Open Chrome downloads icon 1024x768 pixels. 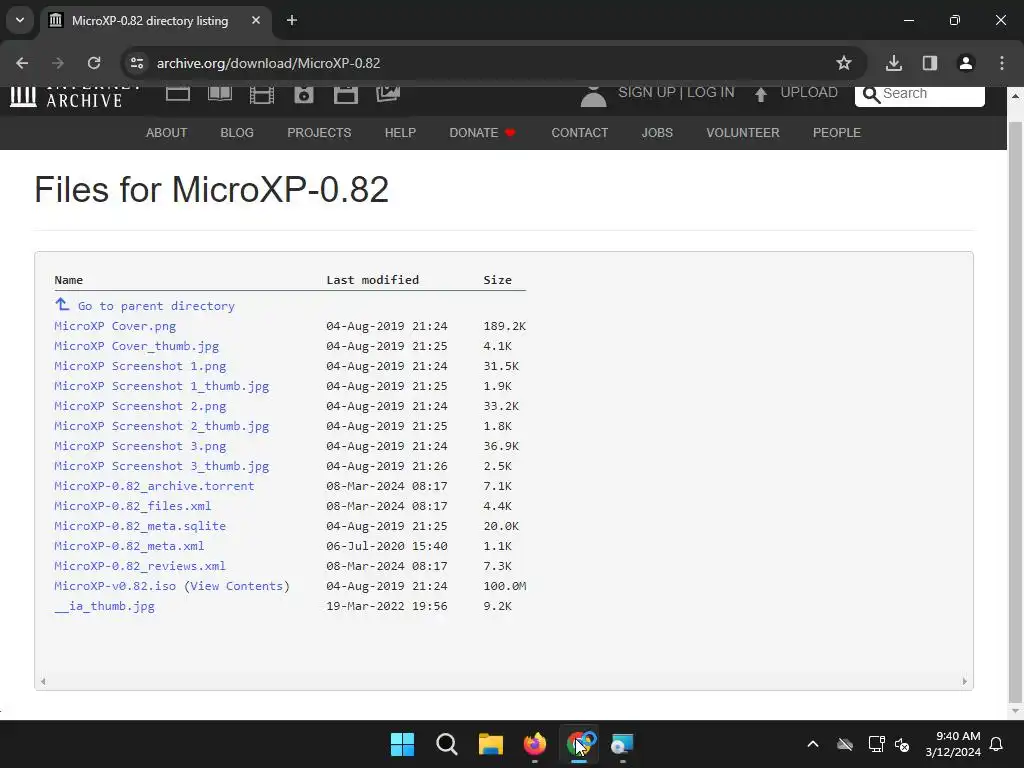click(x=894, y=63)
